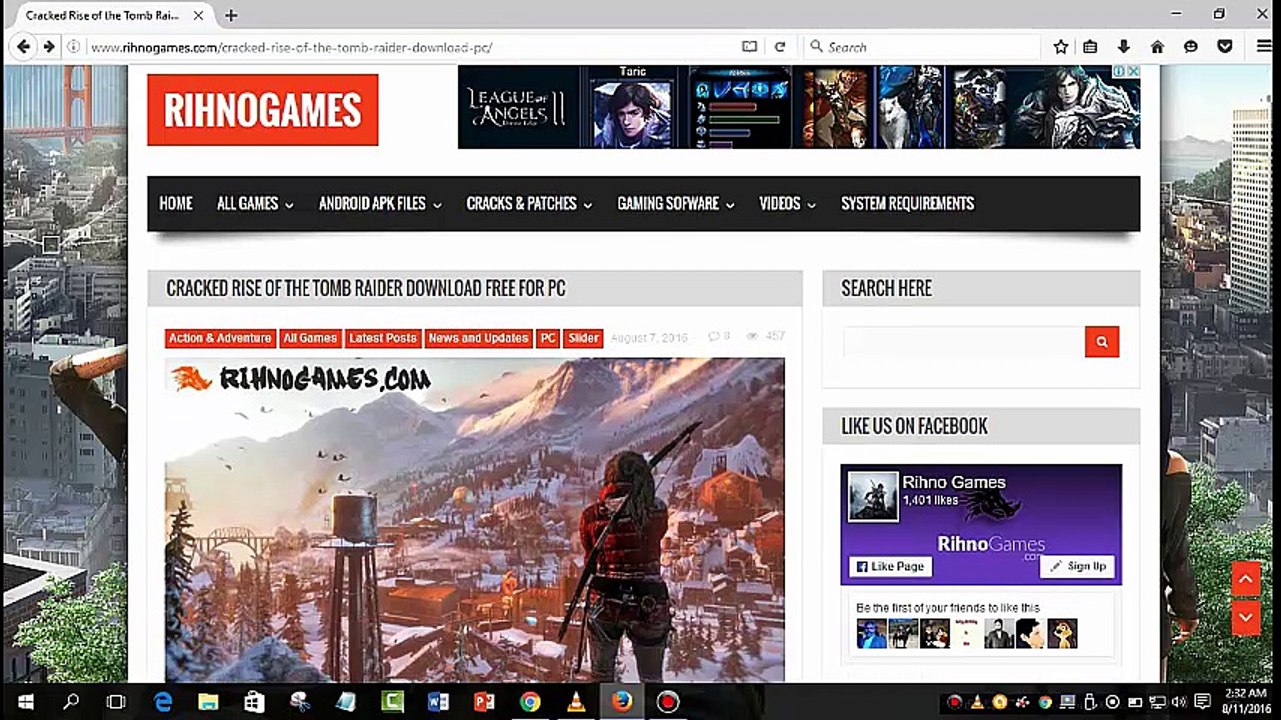The height and width of the screenshot is (720, 1281).
Task: Open the PC category tag
Action: coord(548,338)
